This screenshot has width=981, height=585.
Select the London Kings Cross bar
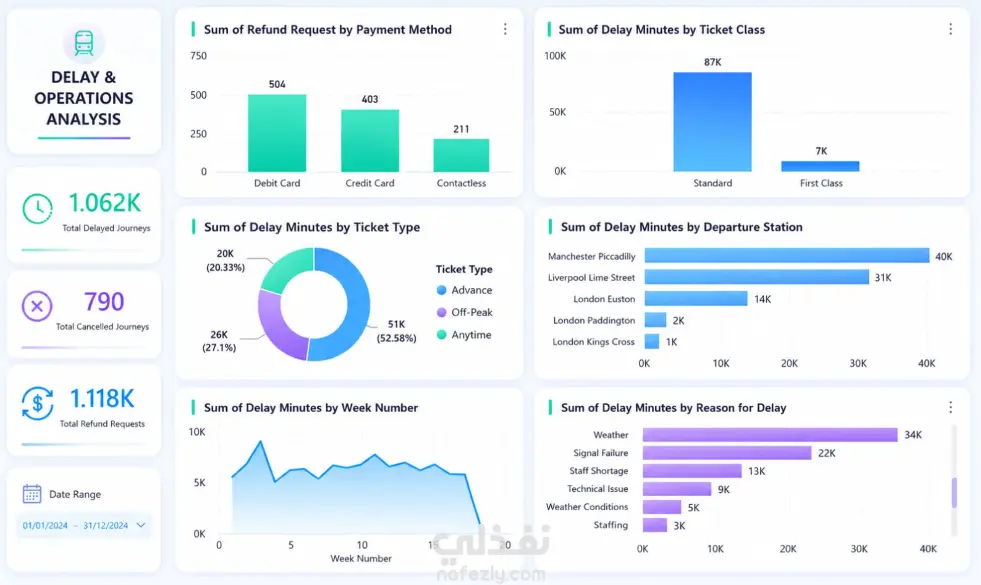pos(652,341)
